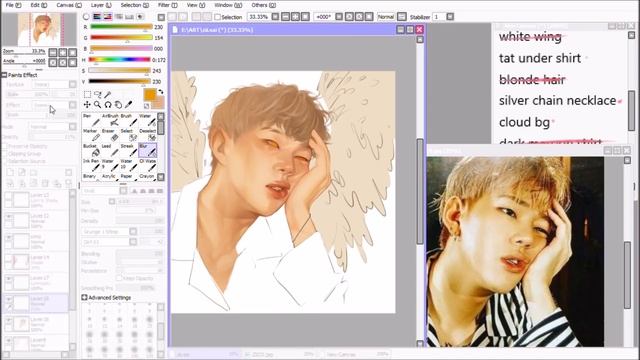
Task: Click the zoom out button under the navigator
Action: pyautogui.click(x=53, y=52)
